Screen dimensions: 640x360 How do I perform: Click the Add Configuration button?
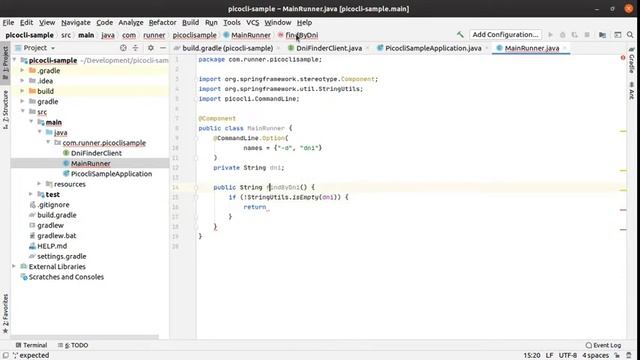tap(505, 35)
